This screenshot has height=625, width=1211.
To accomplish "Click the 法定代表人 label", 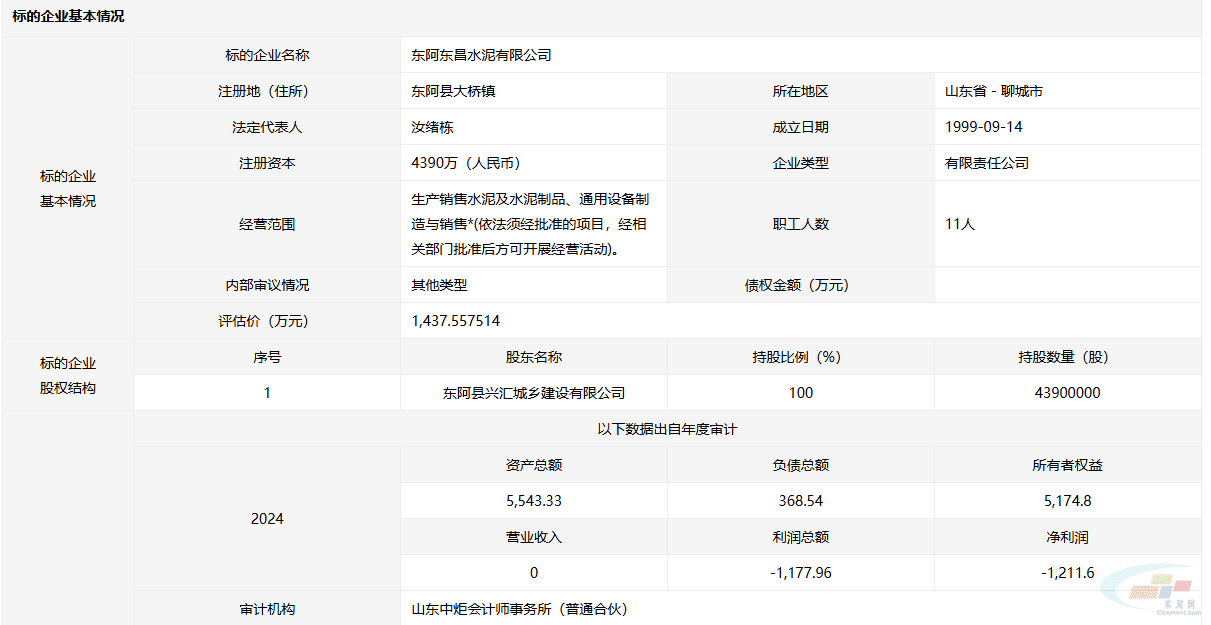I will click(267, 127).
